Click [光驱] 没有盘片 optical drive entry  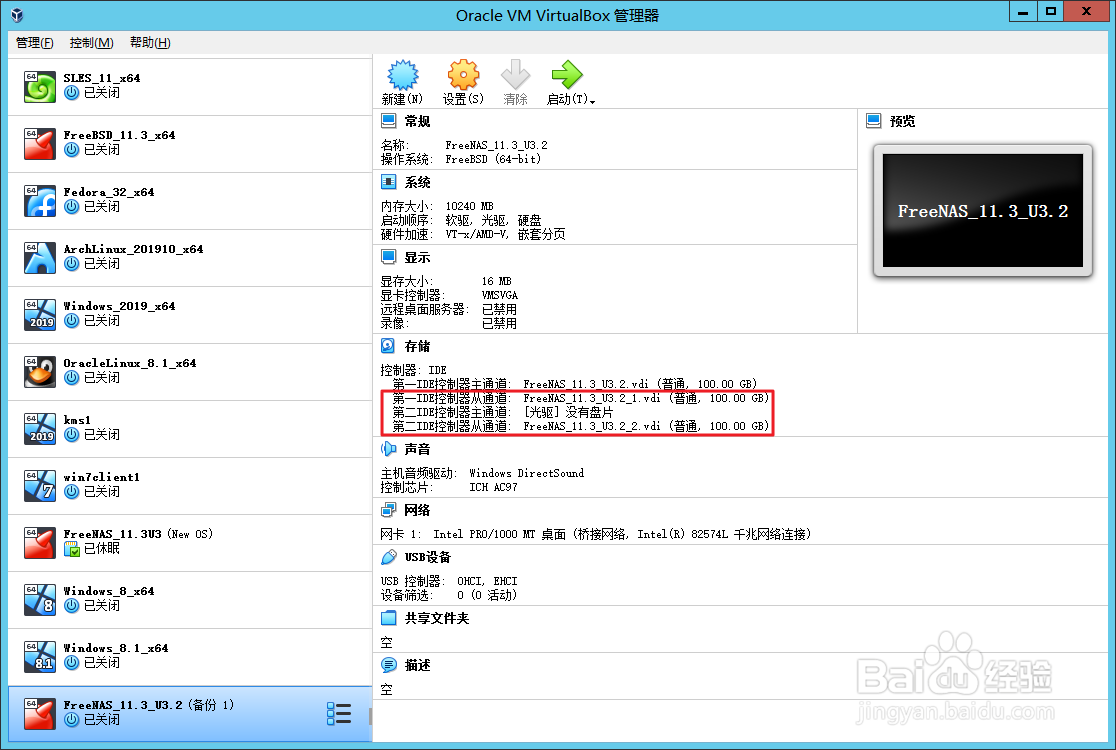[x=569, y=412]
